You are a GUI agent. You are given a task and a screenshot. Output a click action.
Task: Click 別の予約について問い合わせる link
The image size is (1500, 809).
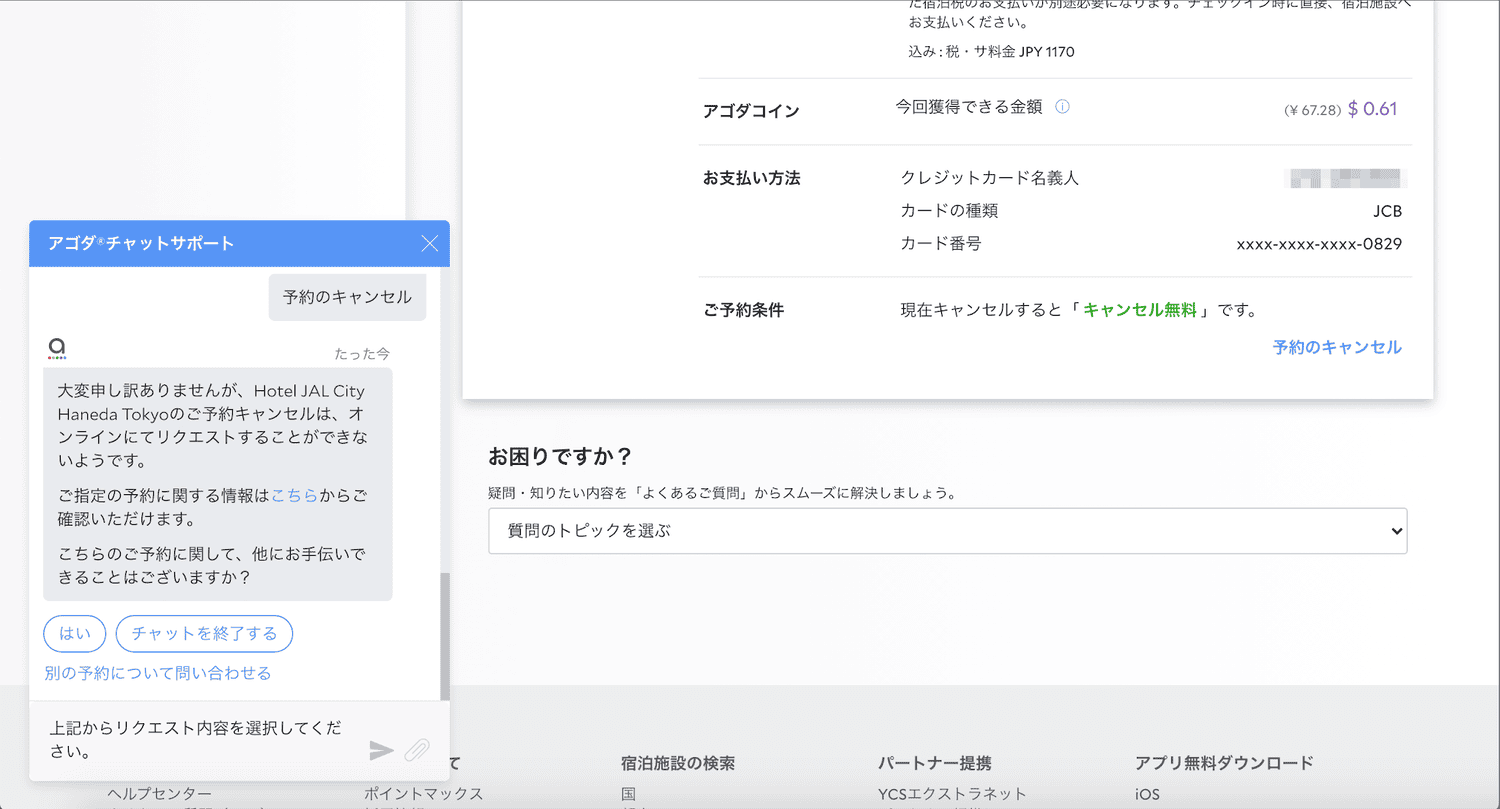click(158, 673)
